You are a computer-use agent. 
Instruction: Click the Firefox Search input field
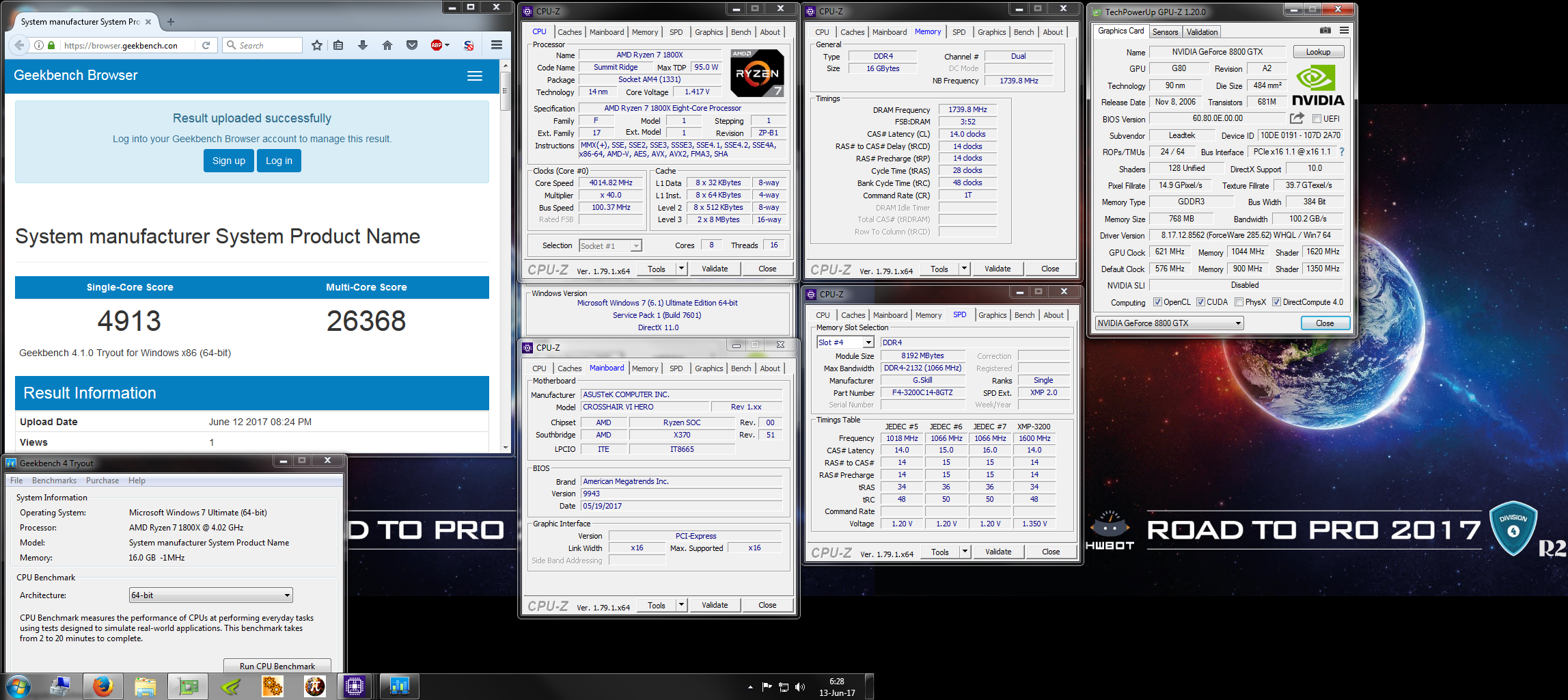(x=263, y=45)
